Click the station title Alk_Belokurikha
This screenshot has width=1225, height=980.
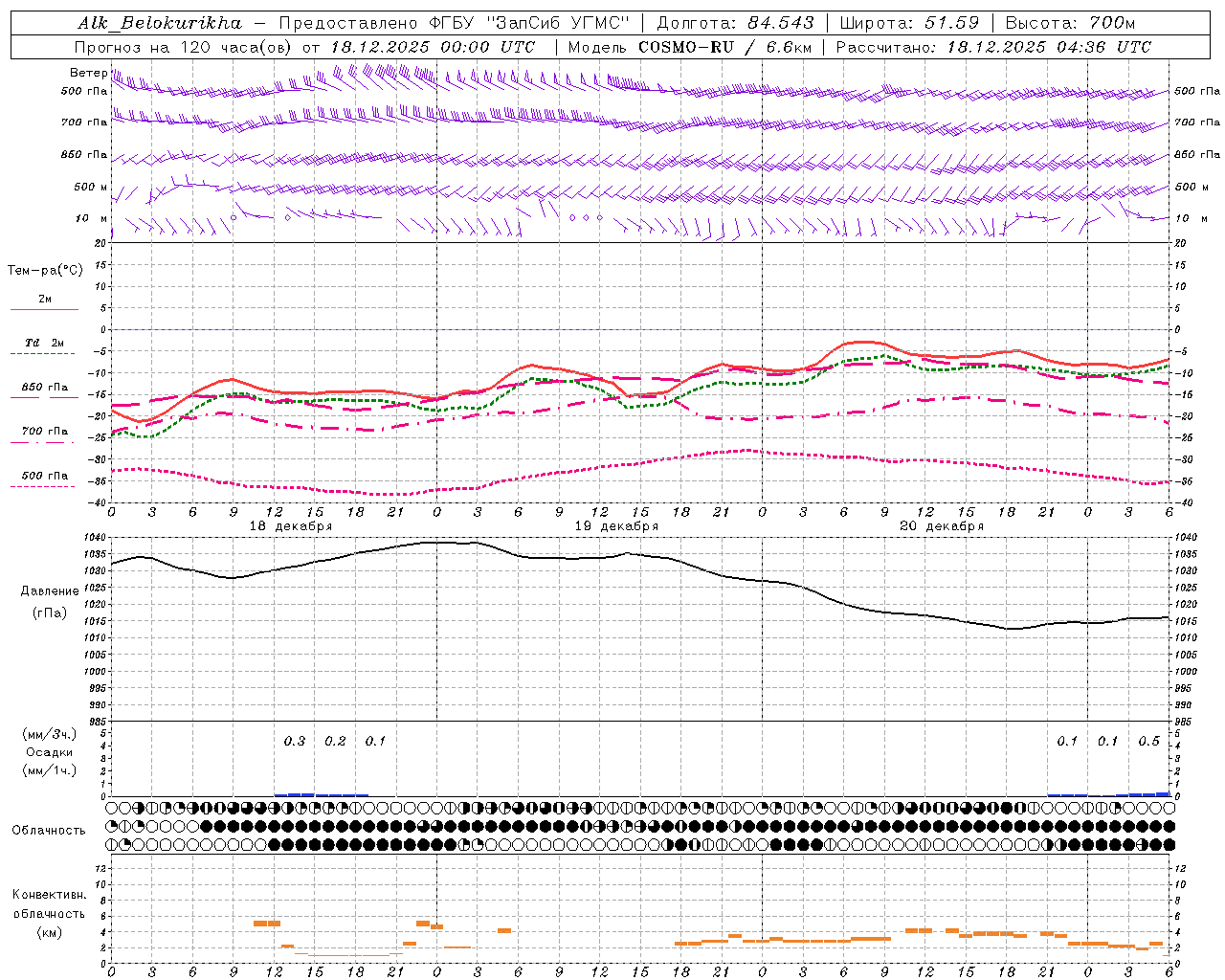point(159,23)
